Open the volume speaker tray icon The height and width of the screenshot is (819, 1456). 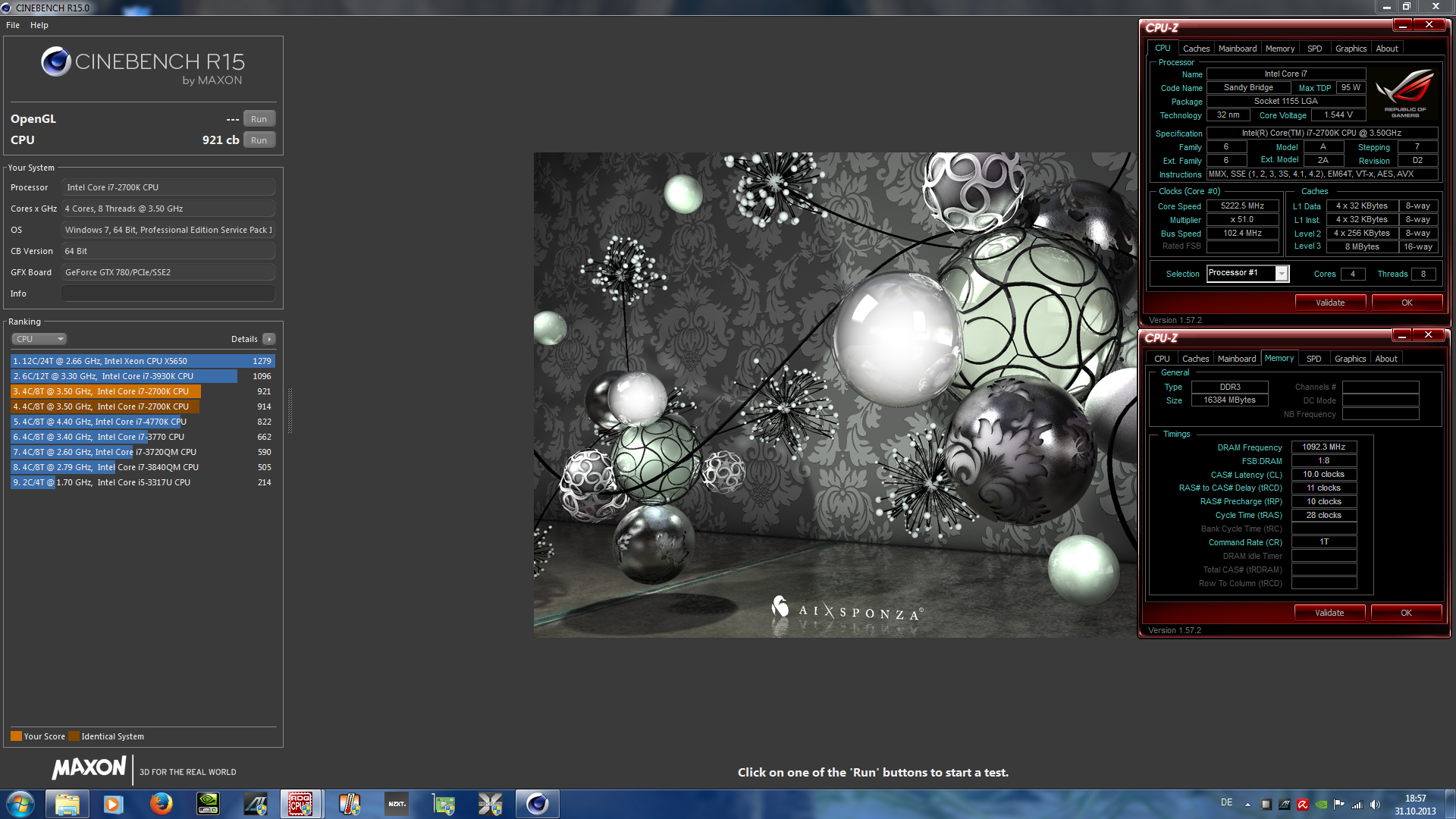pyautogui.click(x=1375, y=805)
